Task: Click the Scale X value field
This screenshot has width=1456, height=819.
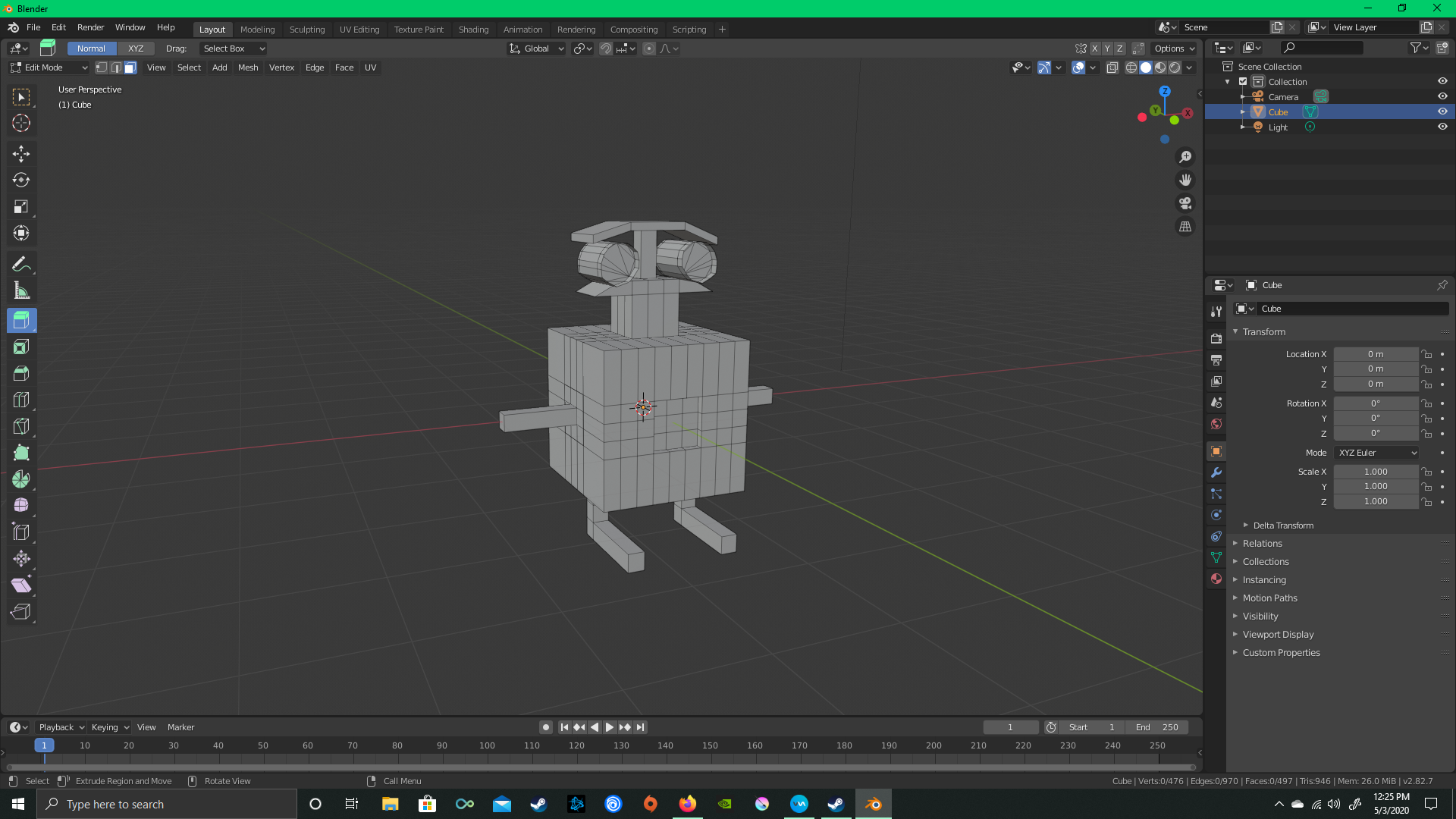Action: tap(1375, 472)
